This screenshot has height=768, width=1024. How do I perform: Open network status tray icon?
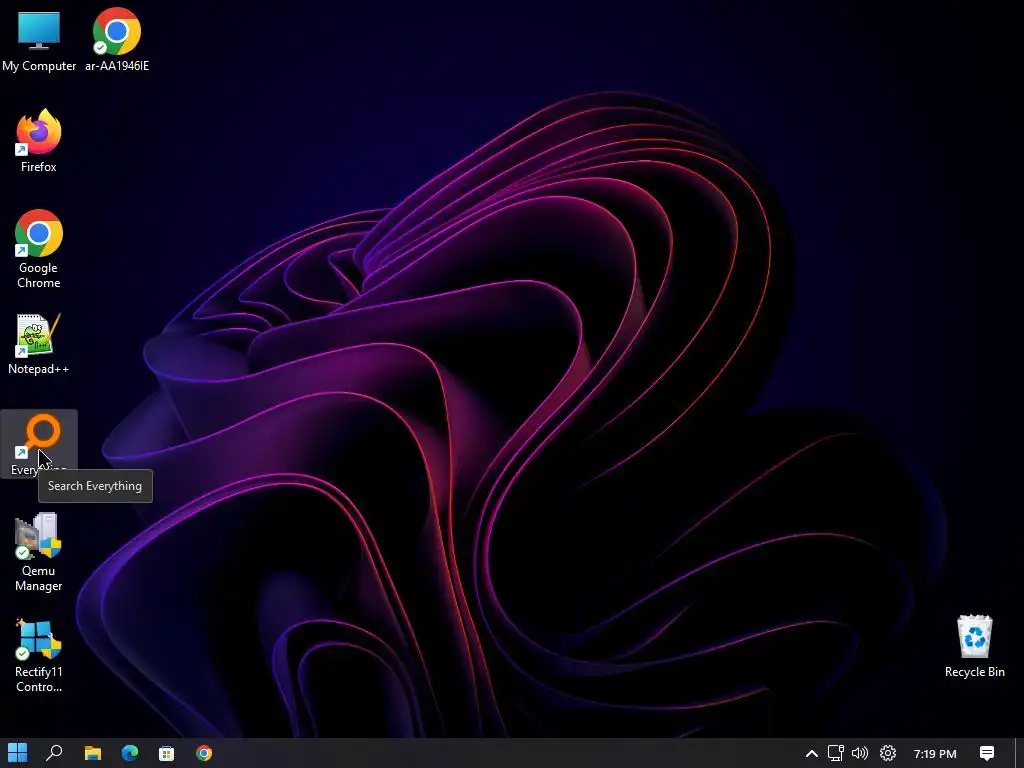(x=836, y=754)
